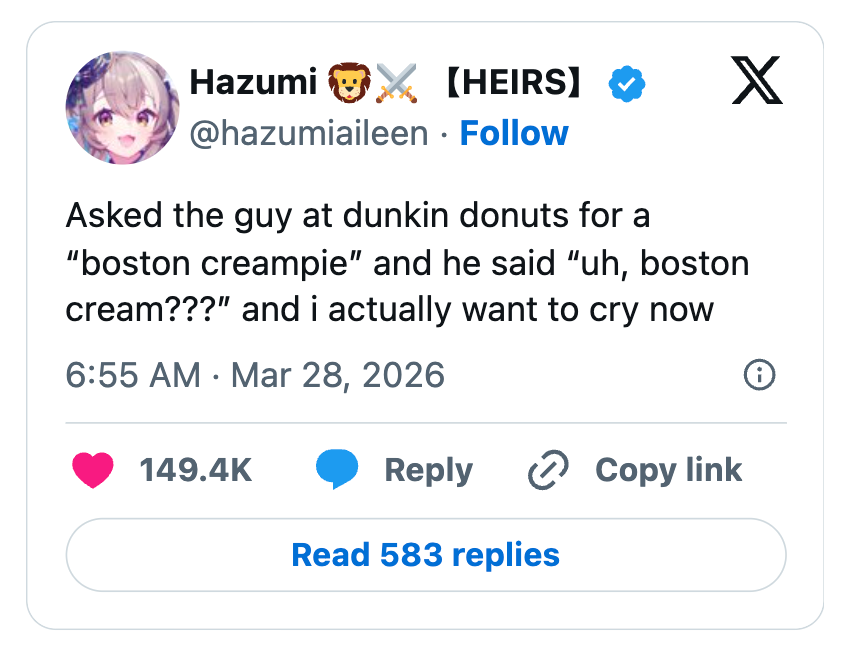
Task: Click the 【HEIRS】 tag in the name
Action: 512,83
